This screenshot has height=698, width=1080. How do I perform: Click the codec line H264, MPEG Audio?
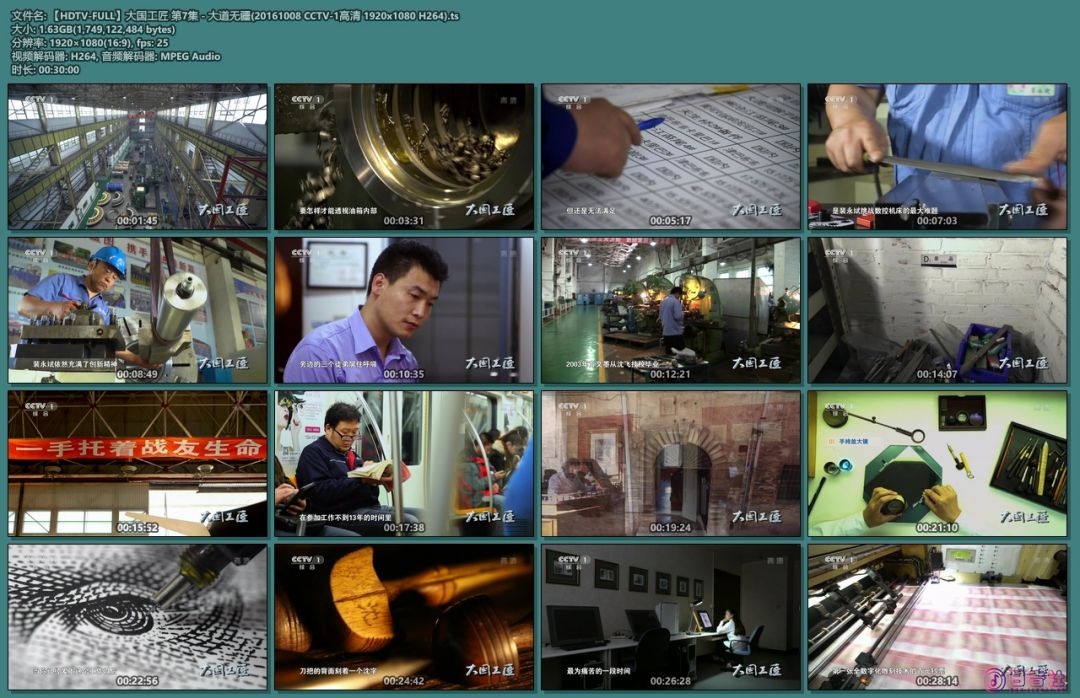pos(116,56)
